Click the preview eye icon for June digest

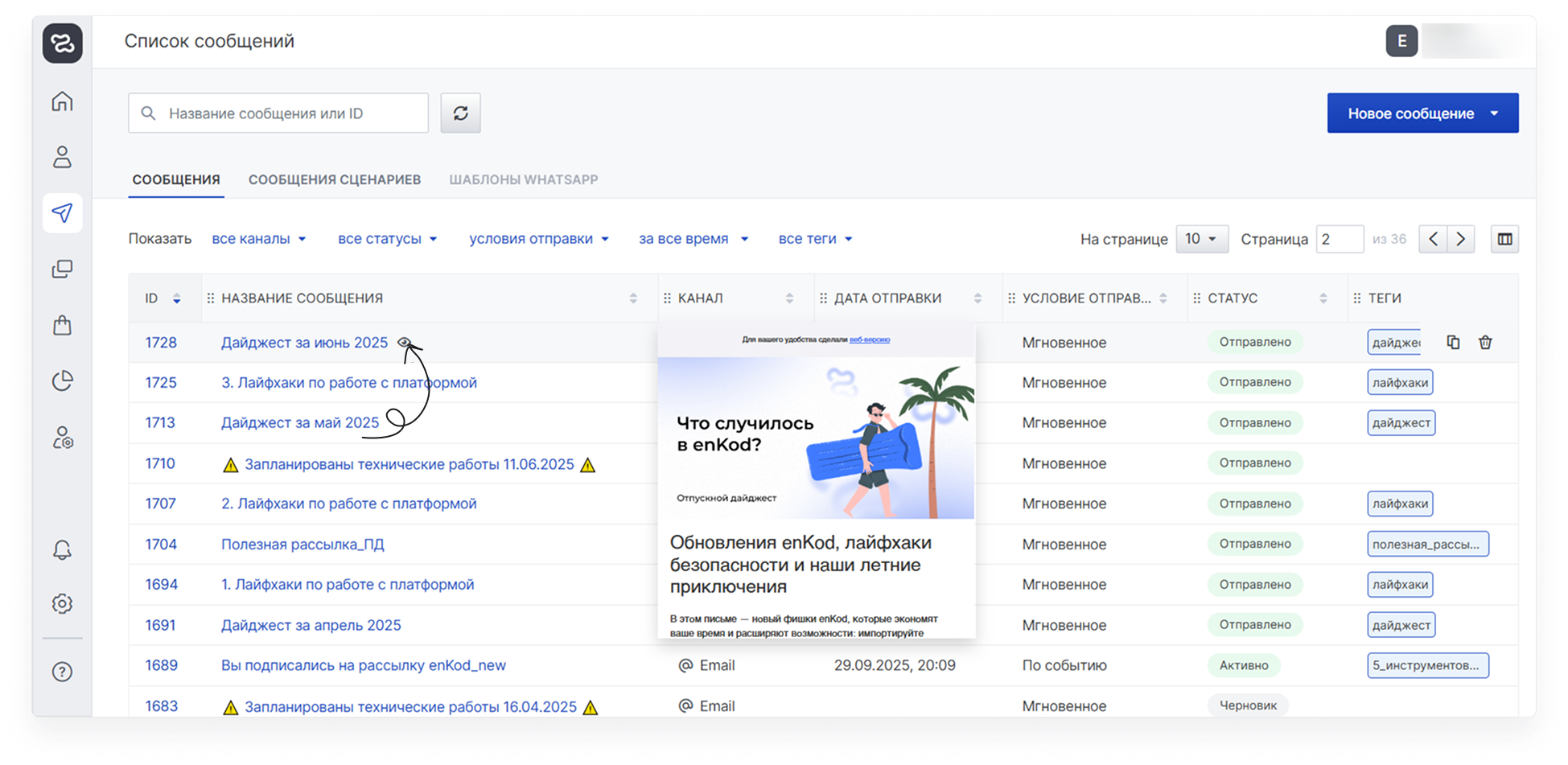pos(404,343)
